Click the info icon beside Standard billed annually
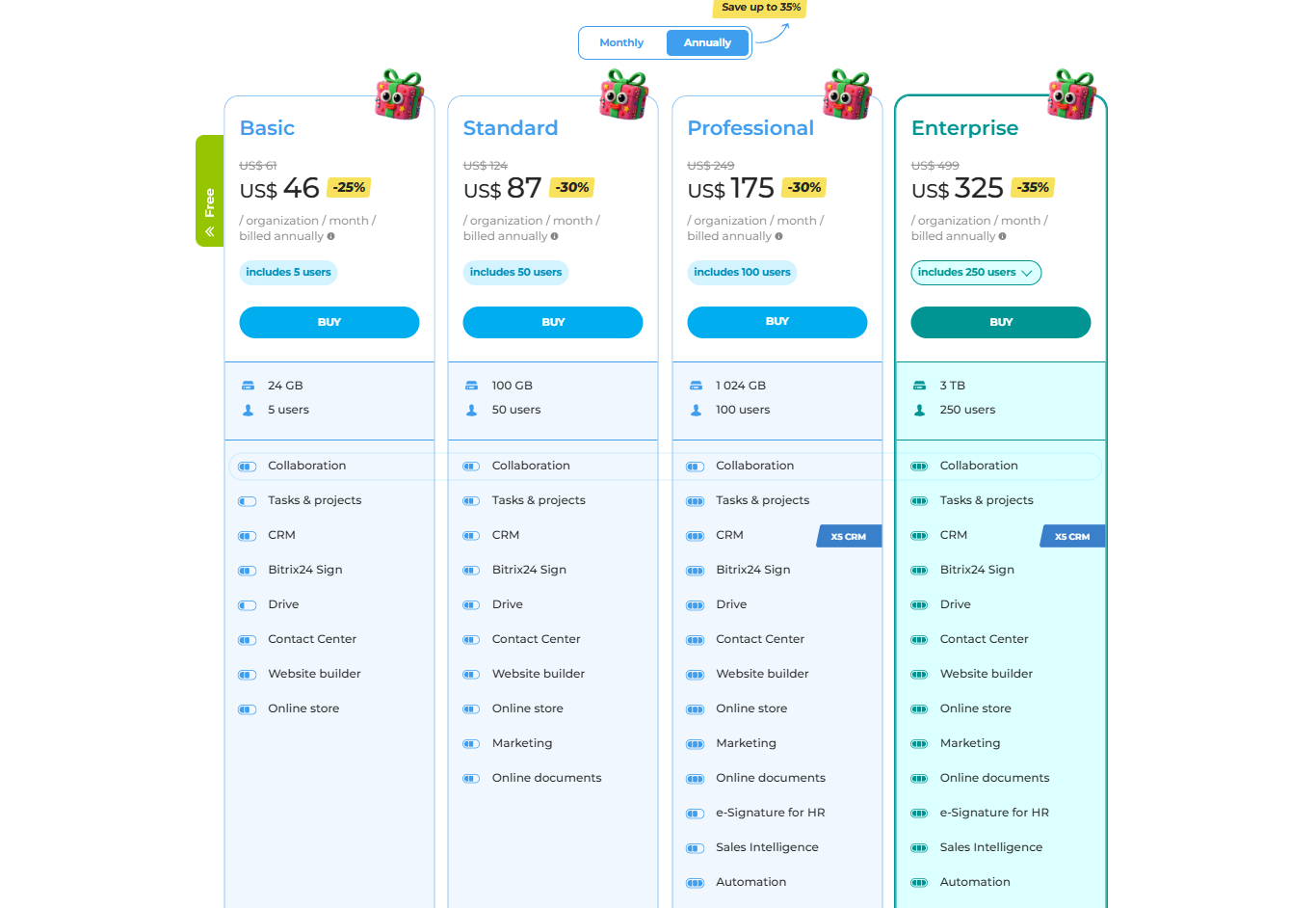 click(x=554, y=236)
